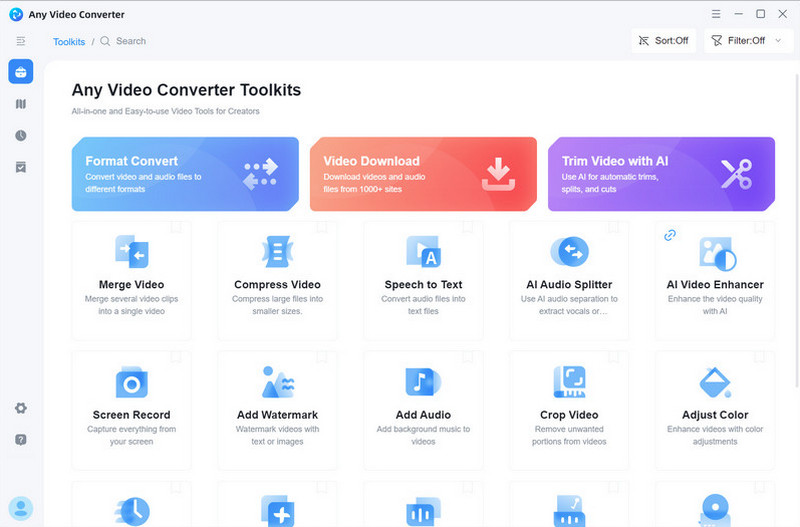Open the Compress Video title
This screenshot has width=800, height=527.
point(278,285)
